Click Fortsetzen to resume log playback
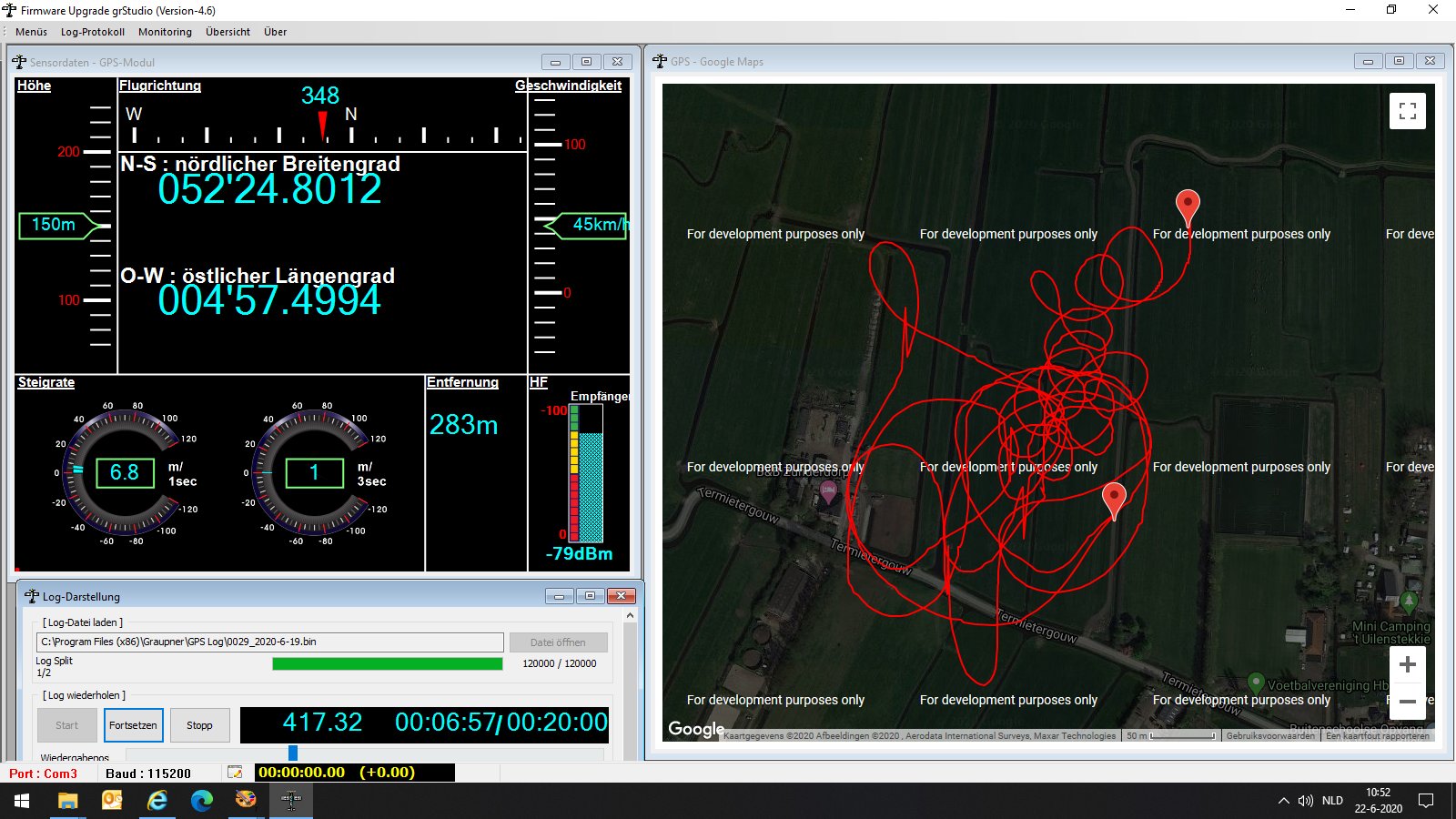Screen dimensions: 1456x819 (133, 725)
